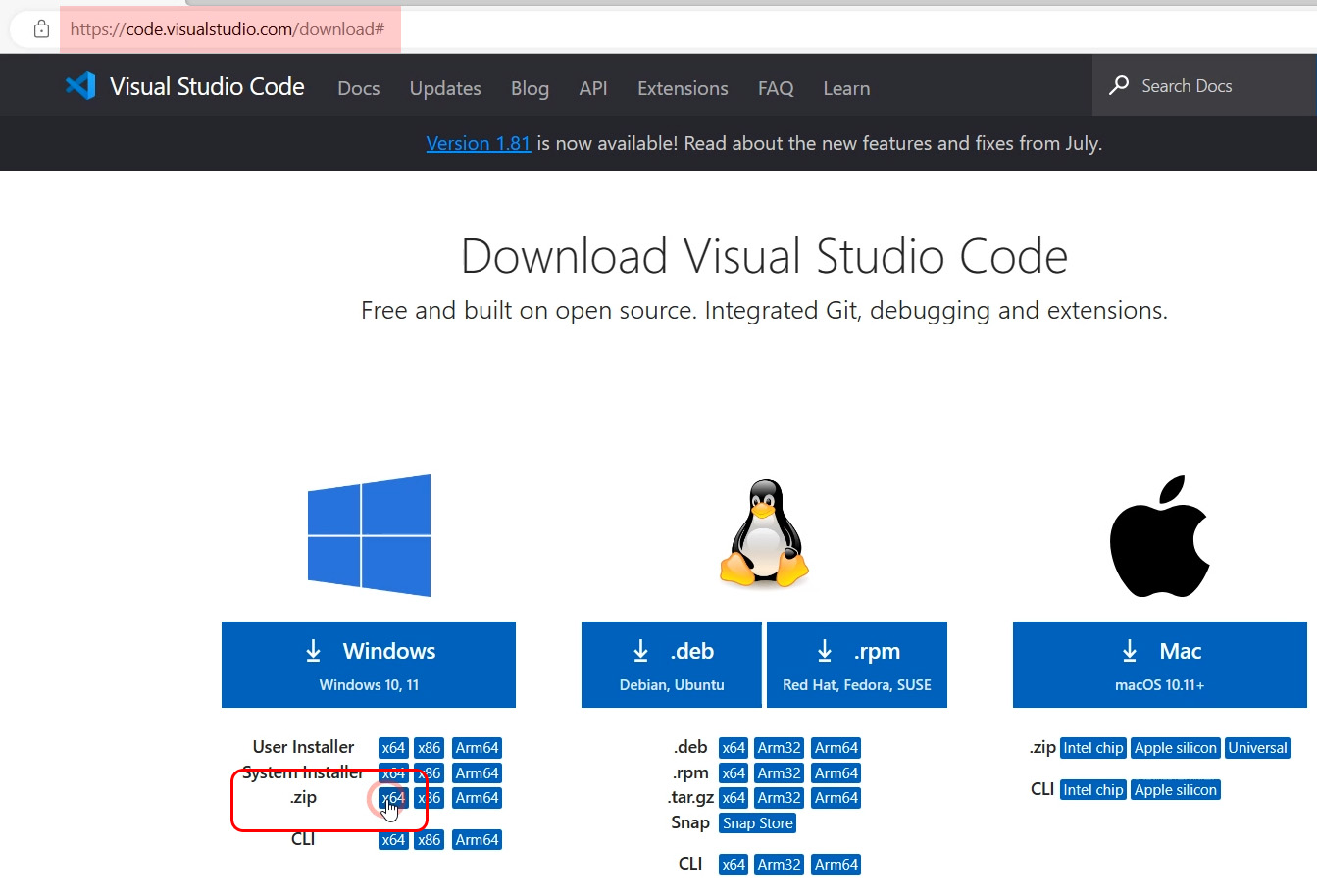Download Linux .tar.gz Arm32
The height and width of the screenshot is (896, 1317).
click(780, 798)
